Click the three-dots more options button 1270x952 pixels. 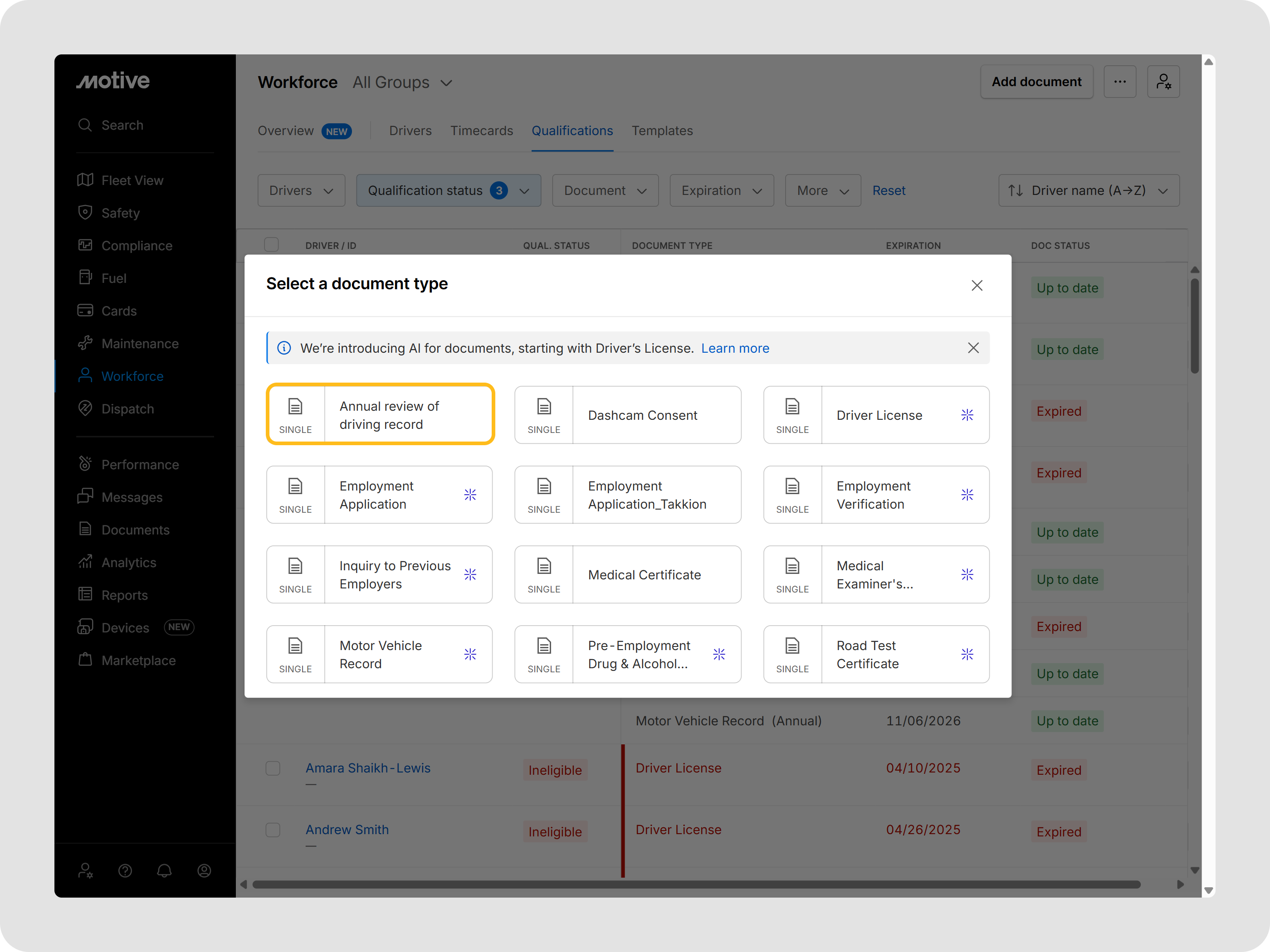tap(1119, 82)
